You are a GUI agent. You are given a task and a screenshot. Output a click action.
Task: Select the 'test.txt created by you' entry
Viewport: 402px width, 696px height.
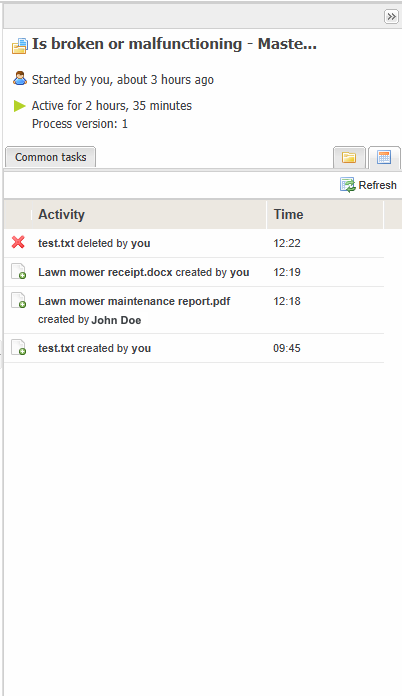[95, 348]
